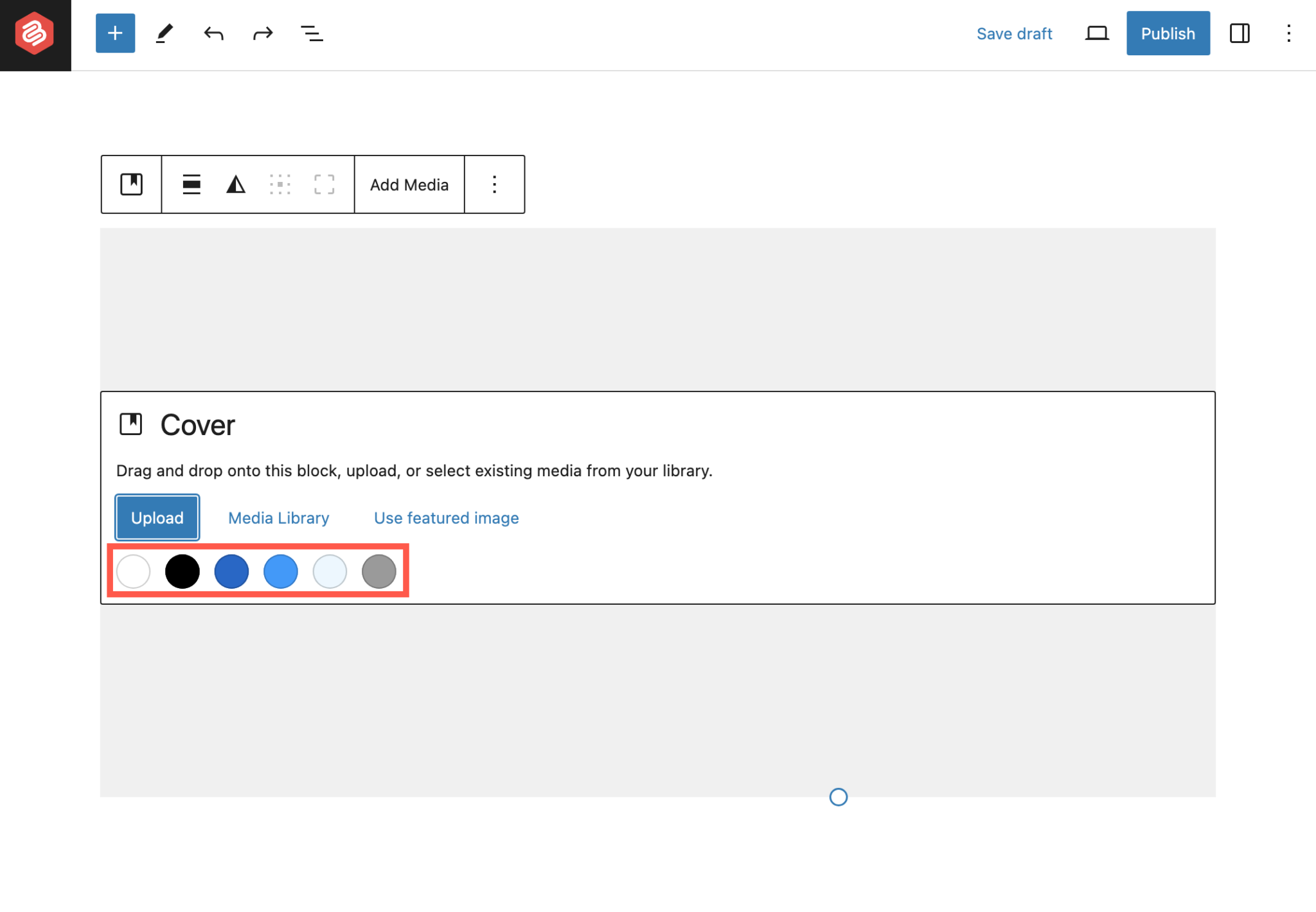Change content position on the Cover block
This screenshot has width=1316, height=912.
(281, 184)
